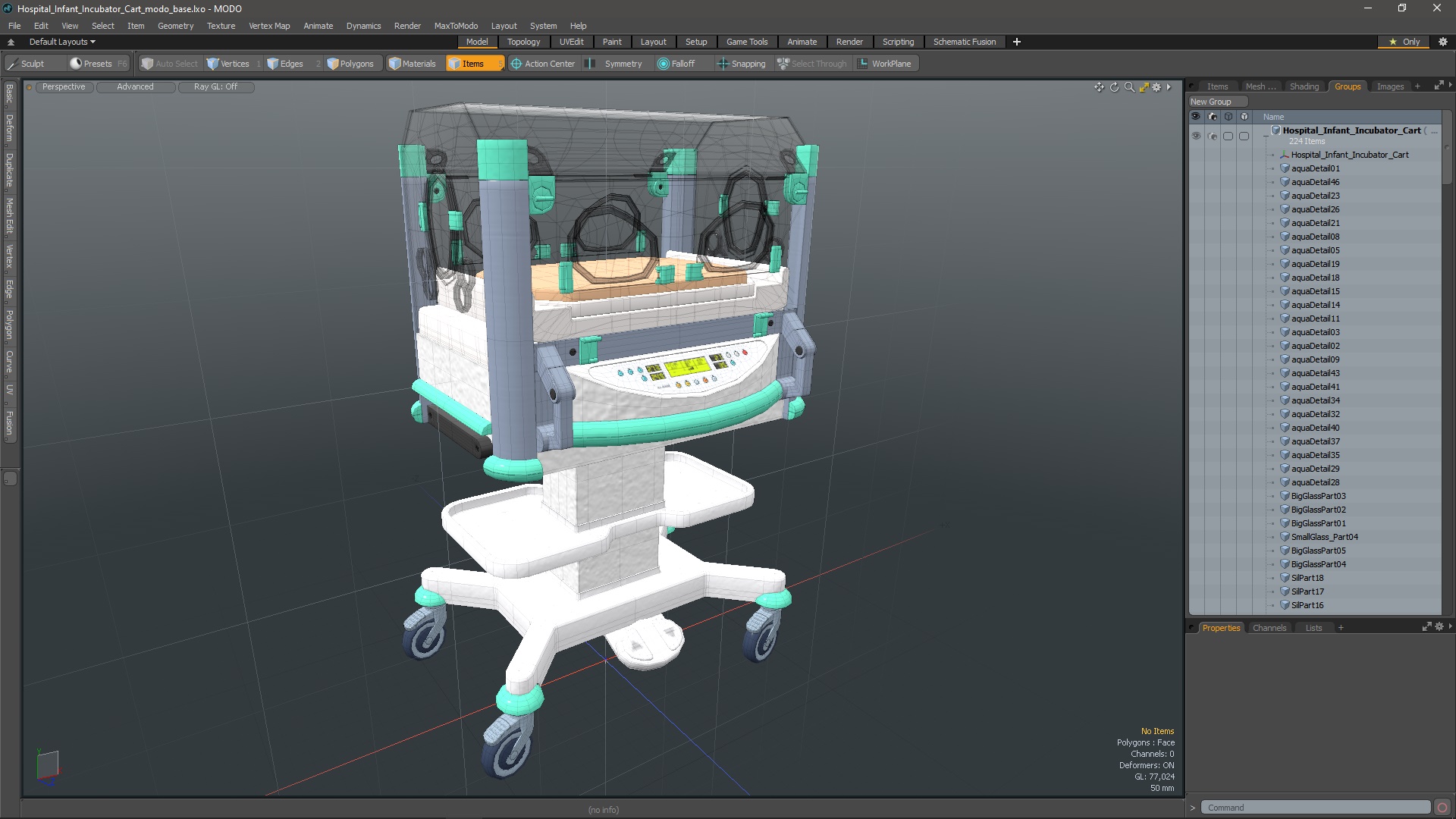
Task: Activate Items selection mode
Action: pyautogui.click(x=474, y=64)
